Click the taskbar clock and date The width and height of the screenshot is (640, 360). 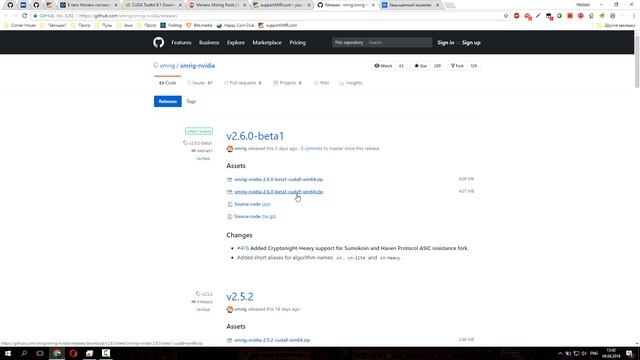[611, 353]
